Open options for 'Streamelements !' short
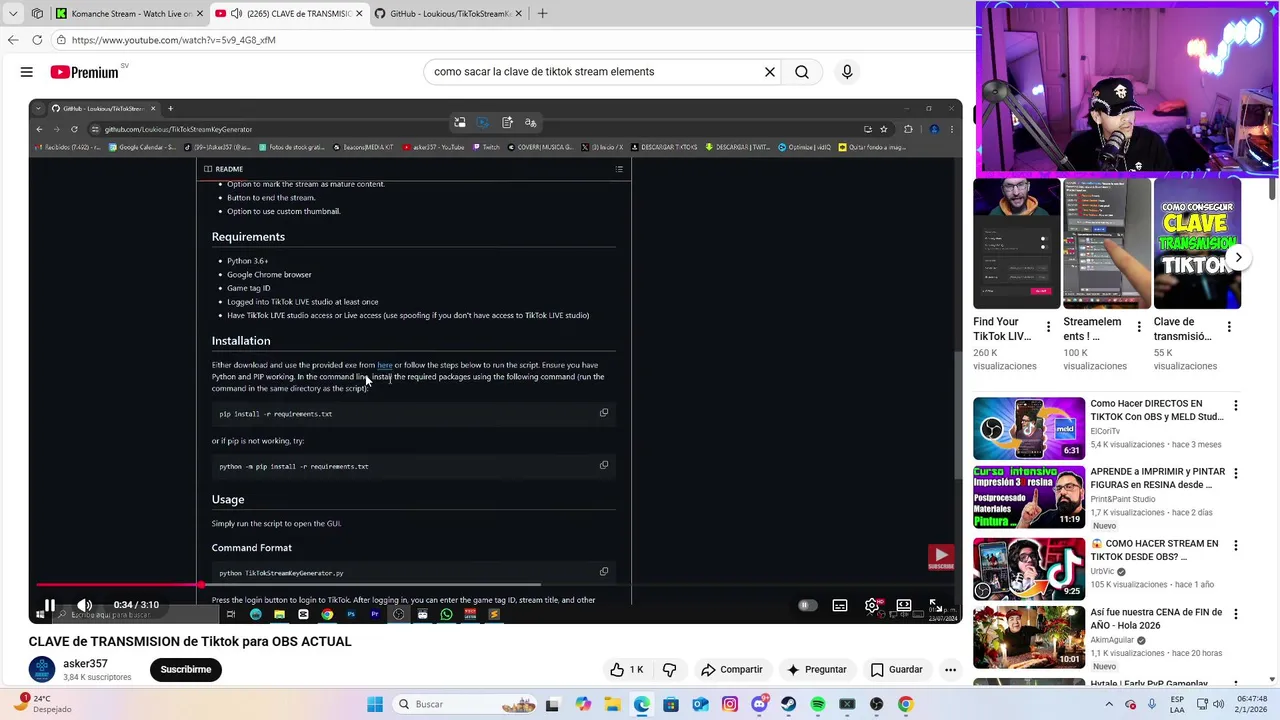The width and height of the screenshot is (1280, 720). pyautogui.click(x=1138, y=327)
